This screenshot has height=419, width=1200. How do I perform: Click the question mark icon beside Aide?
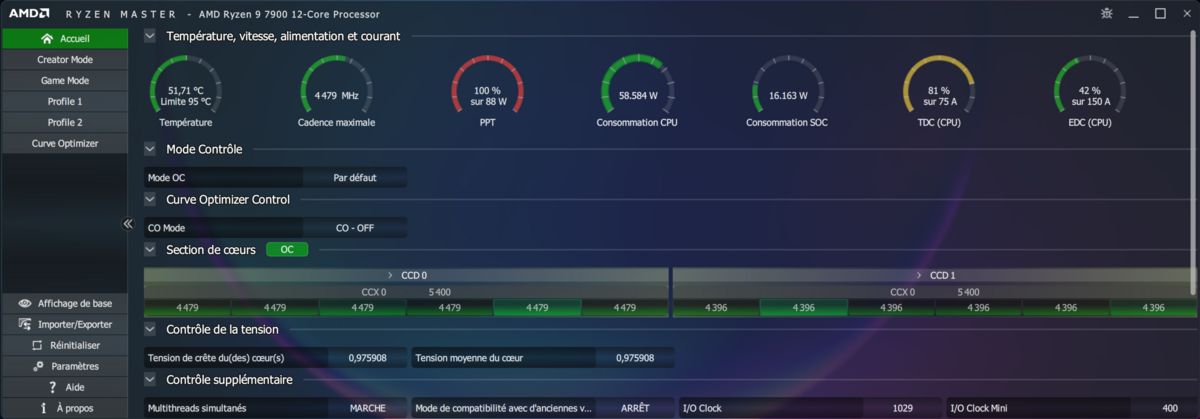(52, 387)
